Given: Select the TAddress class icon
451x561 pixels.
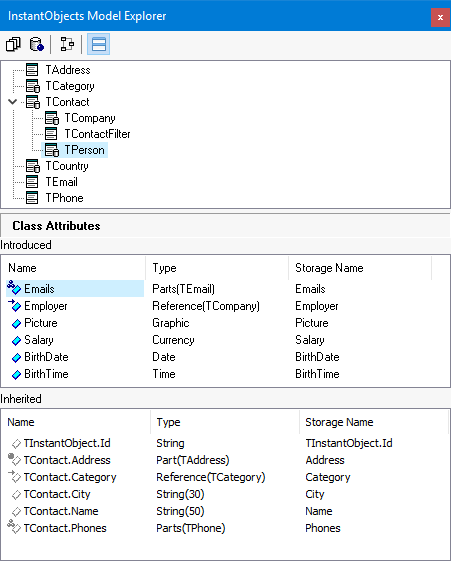Looking at the screenshot, I should click(x=32, y=70).
